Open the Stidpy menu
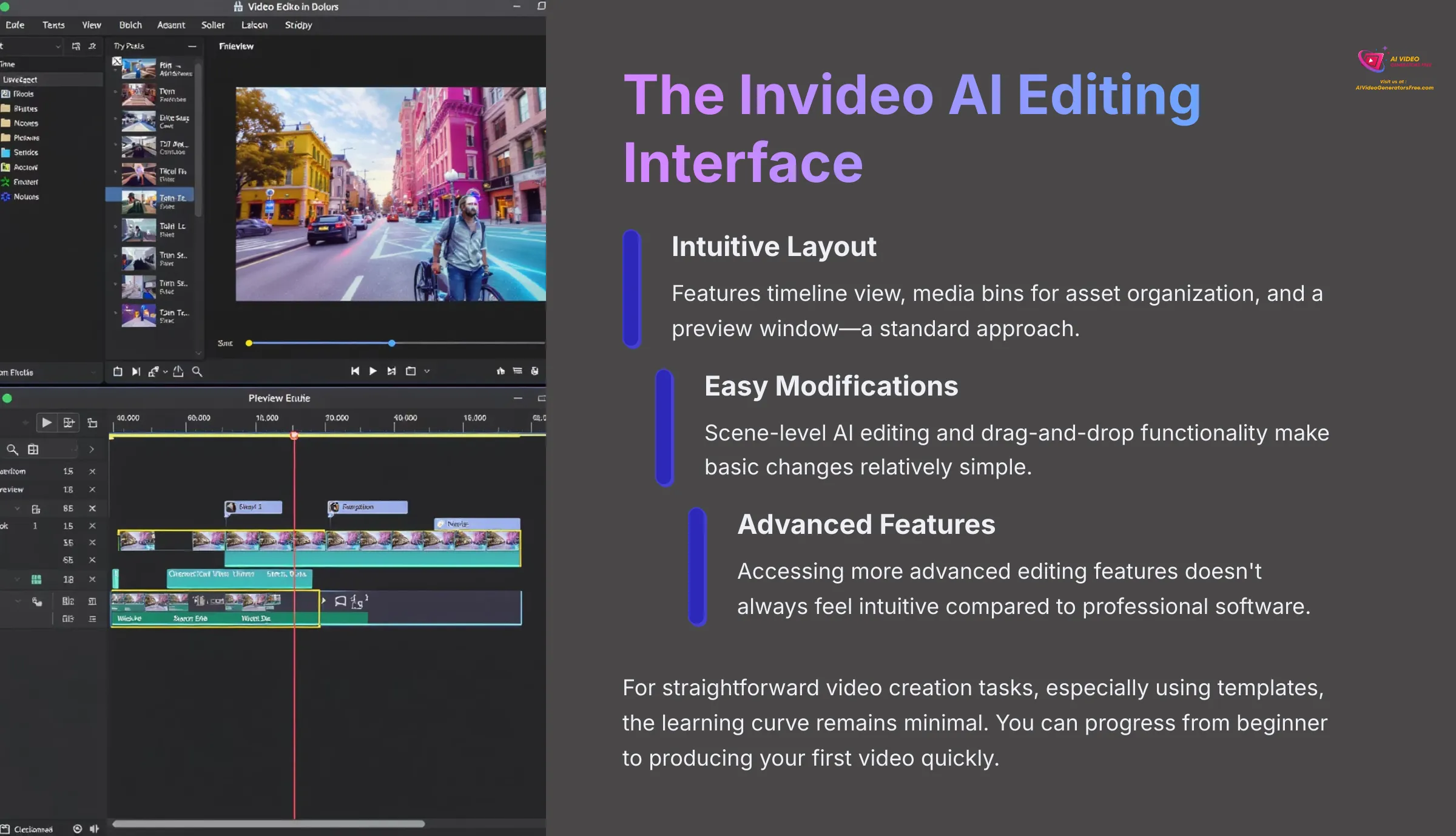This screenshot has width=1456, height=836. [x=298, y=25]
